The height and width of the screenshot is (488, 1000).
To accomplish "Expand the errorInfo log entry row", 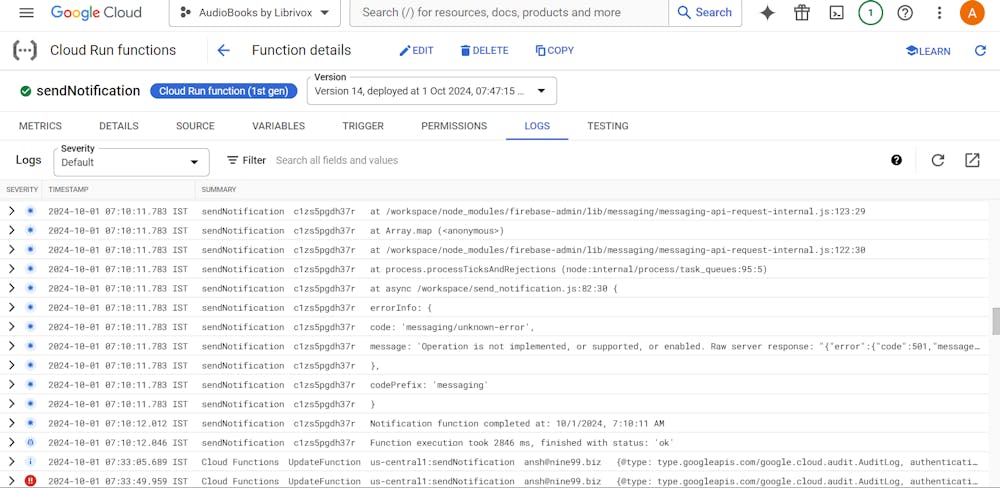I will pos(12,307).
